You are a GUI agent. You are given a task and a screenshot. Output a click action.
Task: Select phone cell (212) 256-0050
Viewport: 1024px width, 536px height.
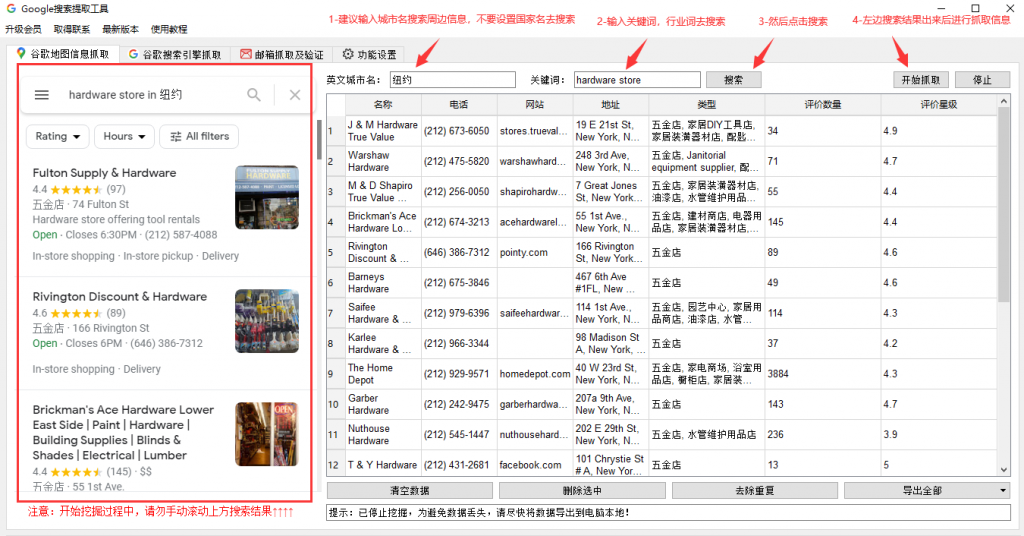click(459, 191)
